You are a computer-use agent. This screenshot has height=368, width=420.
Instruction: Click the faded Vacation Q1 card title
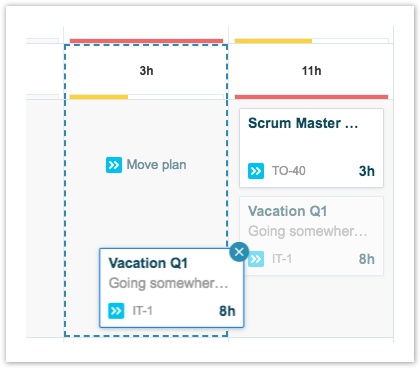[288, 211]
